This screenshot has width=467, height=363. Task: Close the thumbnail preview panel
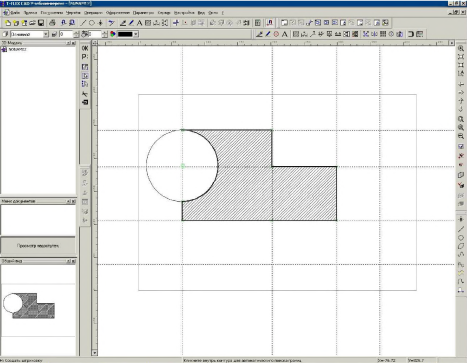coord(73,261)
